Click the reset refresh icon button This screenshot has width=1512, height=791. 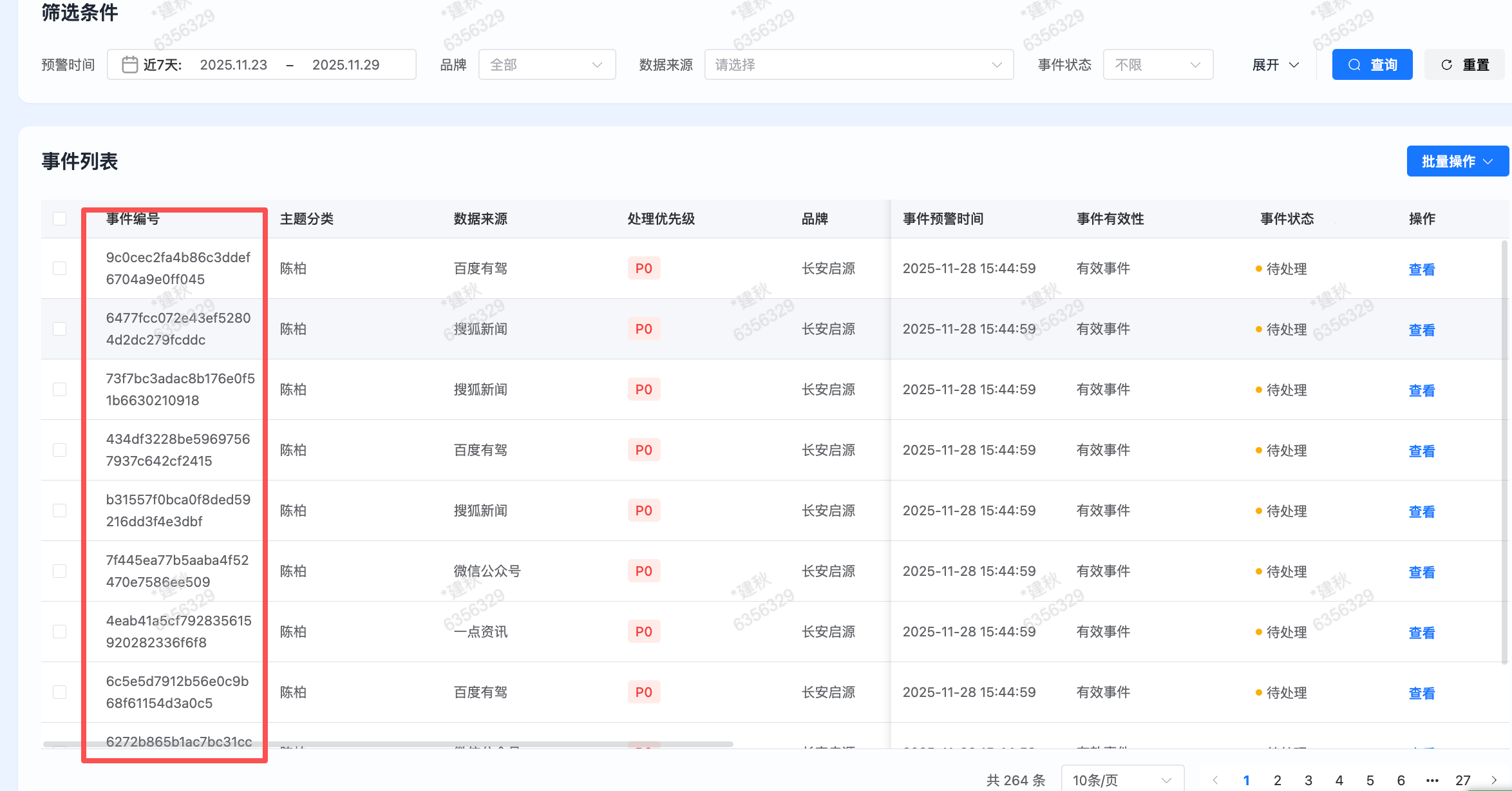1464,64
